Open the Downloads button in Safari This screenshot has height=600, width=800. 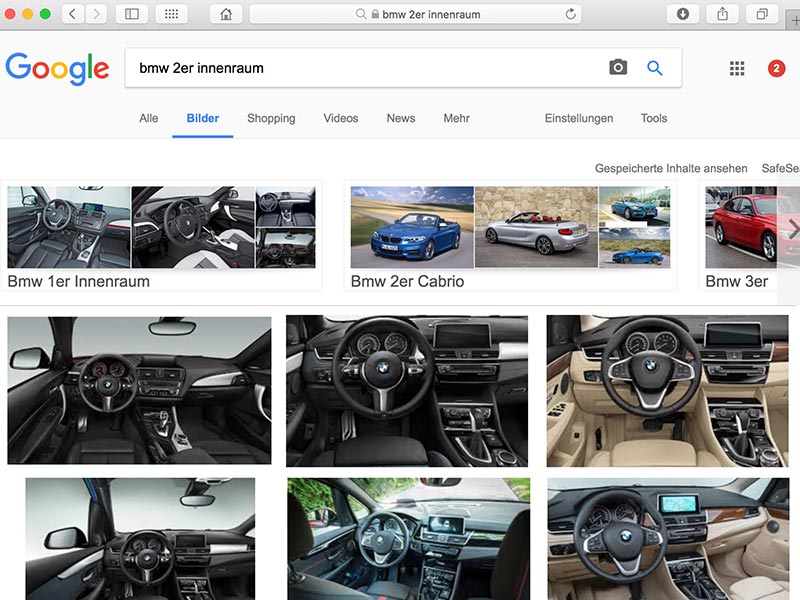(683, 14)
